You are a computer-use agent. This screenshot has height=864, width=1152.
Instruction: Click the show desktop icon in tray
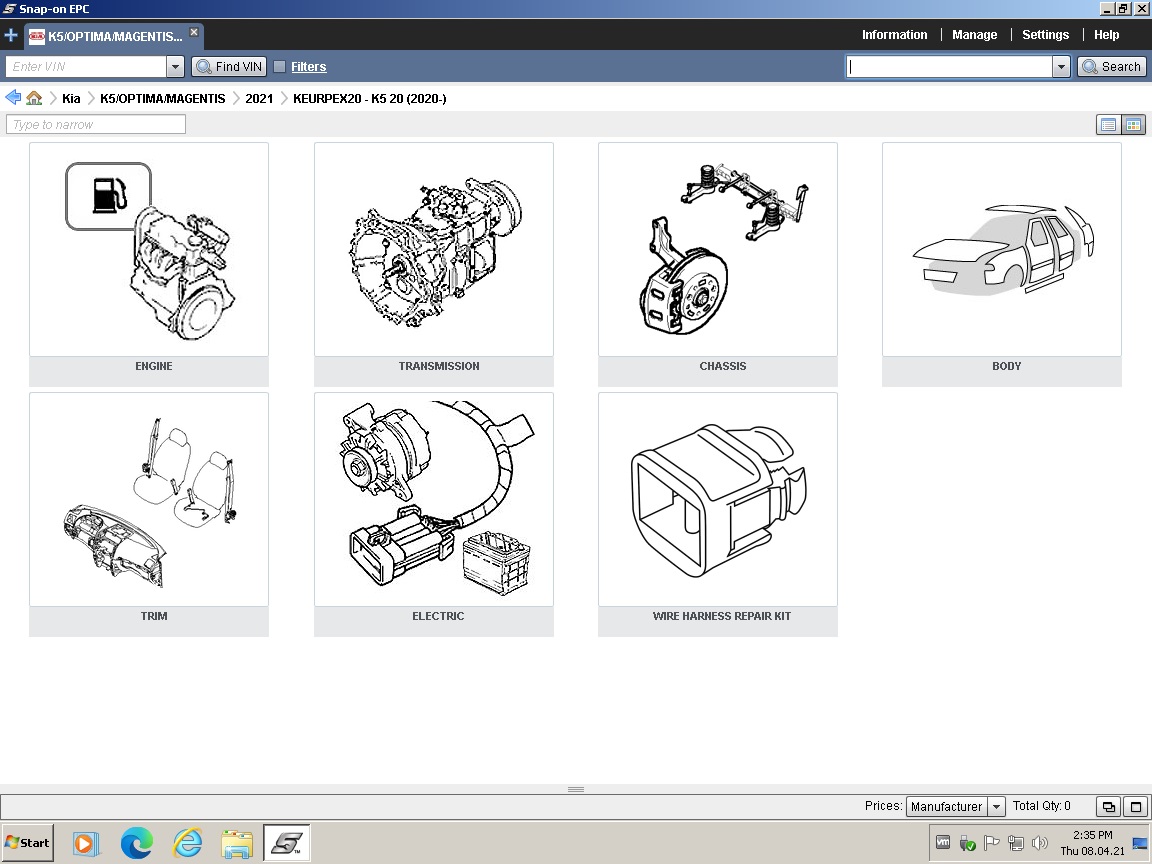pyautogui.click(x=1140, y=843)
